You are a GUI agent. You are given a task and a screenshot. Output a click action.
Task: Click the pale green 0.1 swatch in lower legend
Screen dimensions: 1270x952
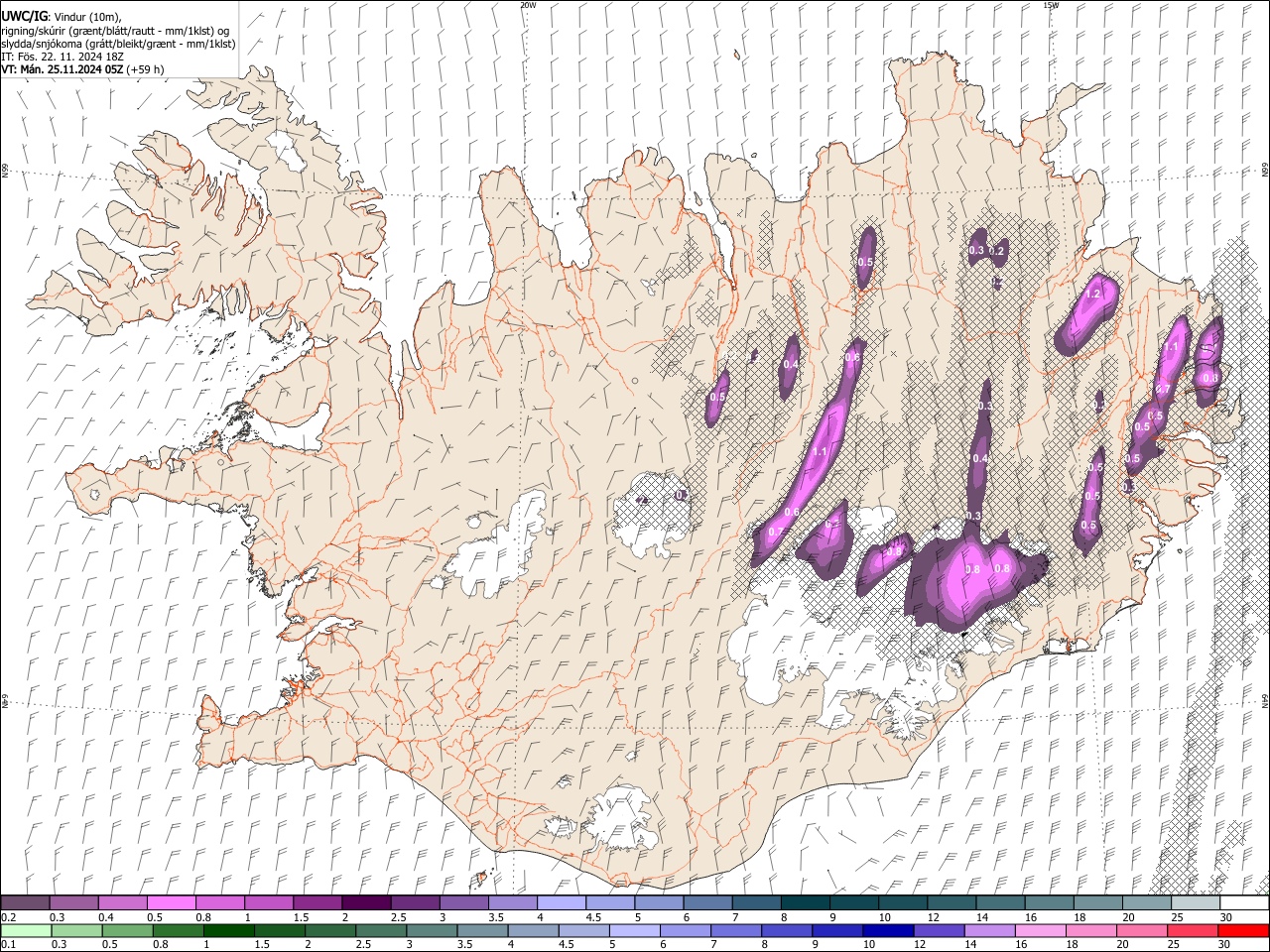(x=26, y=930)
